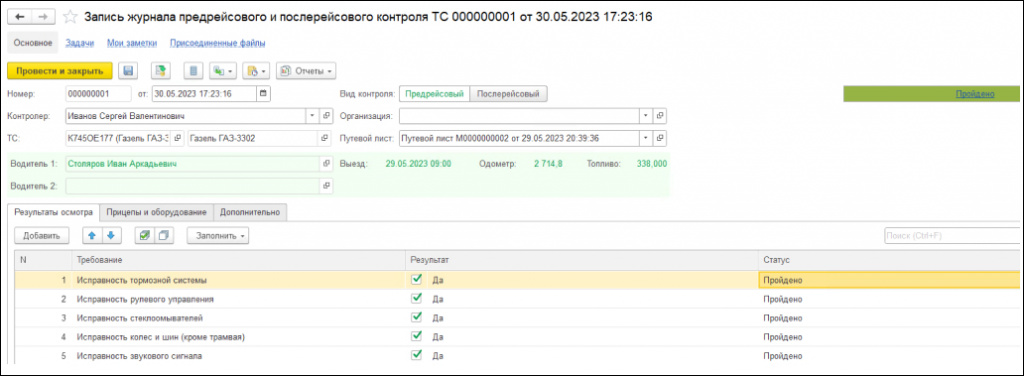Open document movements list icon

pyautogui.click(x=193, y=70)
